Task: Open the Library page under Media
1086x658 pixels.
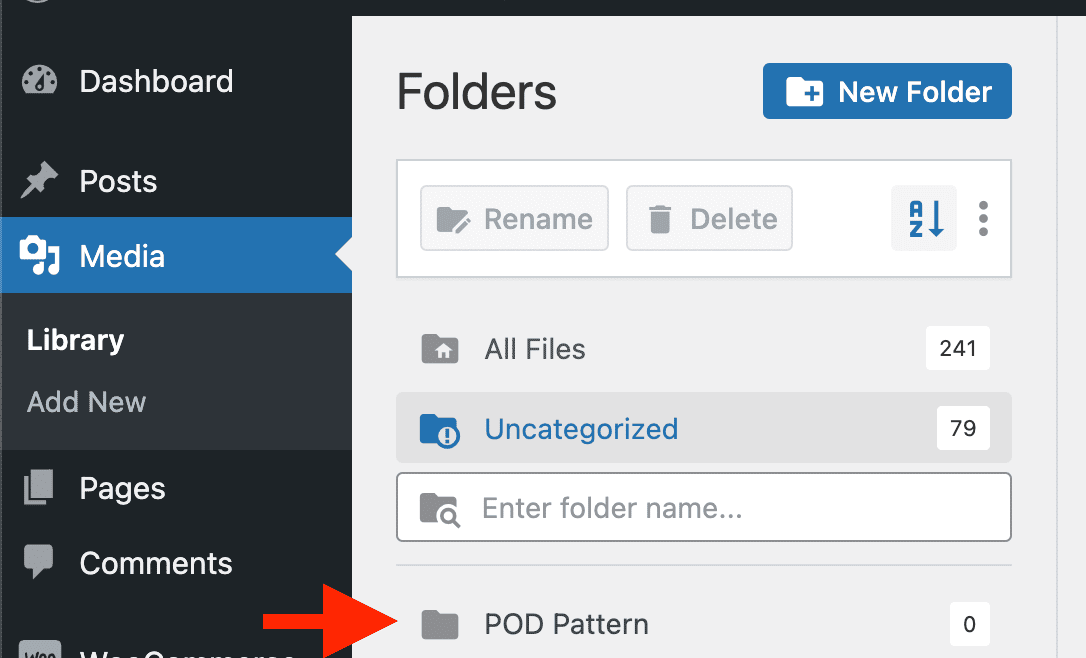Action: click(x=75, y=340)
